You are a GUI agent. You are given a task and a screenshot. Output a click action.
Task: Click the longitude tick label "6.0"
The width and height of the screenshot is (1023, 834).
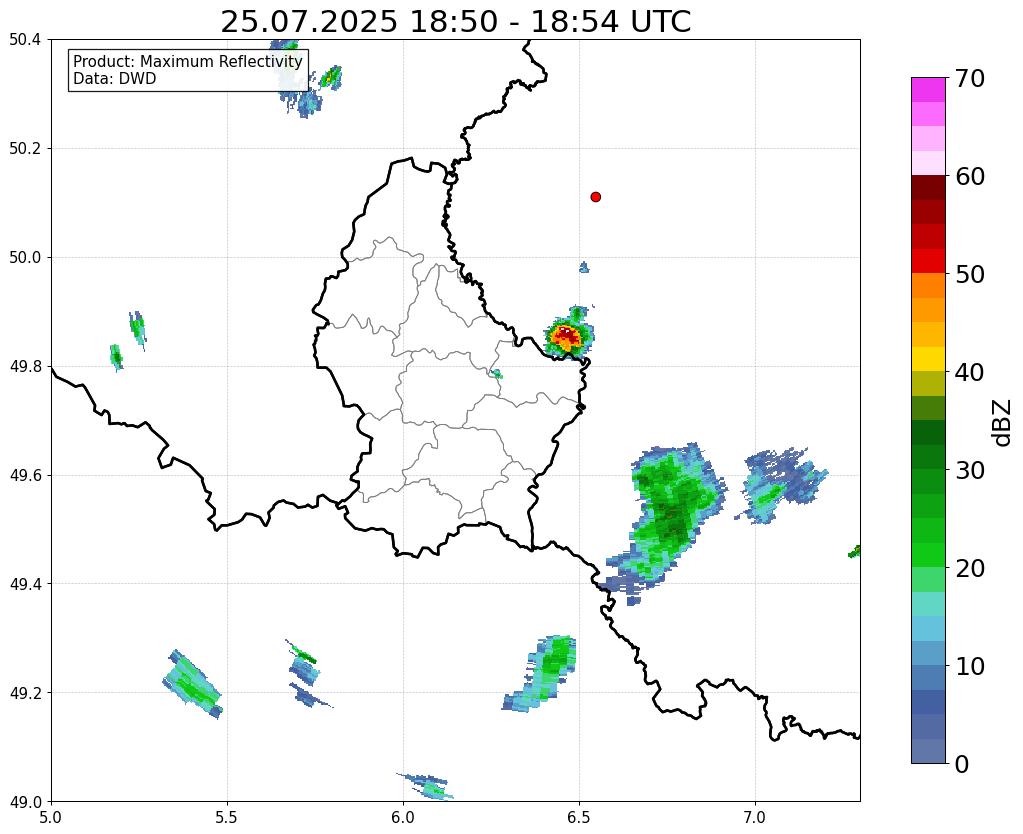click(403, 818)
